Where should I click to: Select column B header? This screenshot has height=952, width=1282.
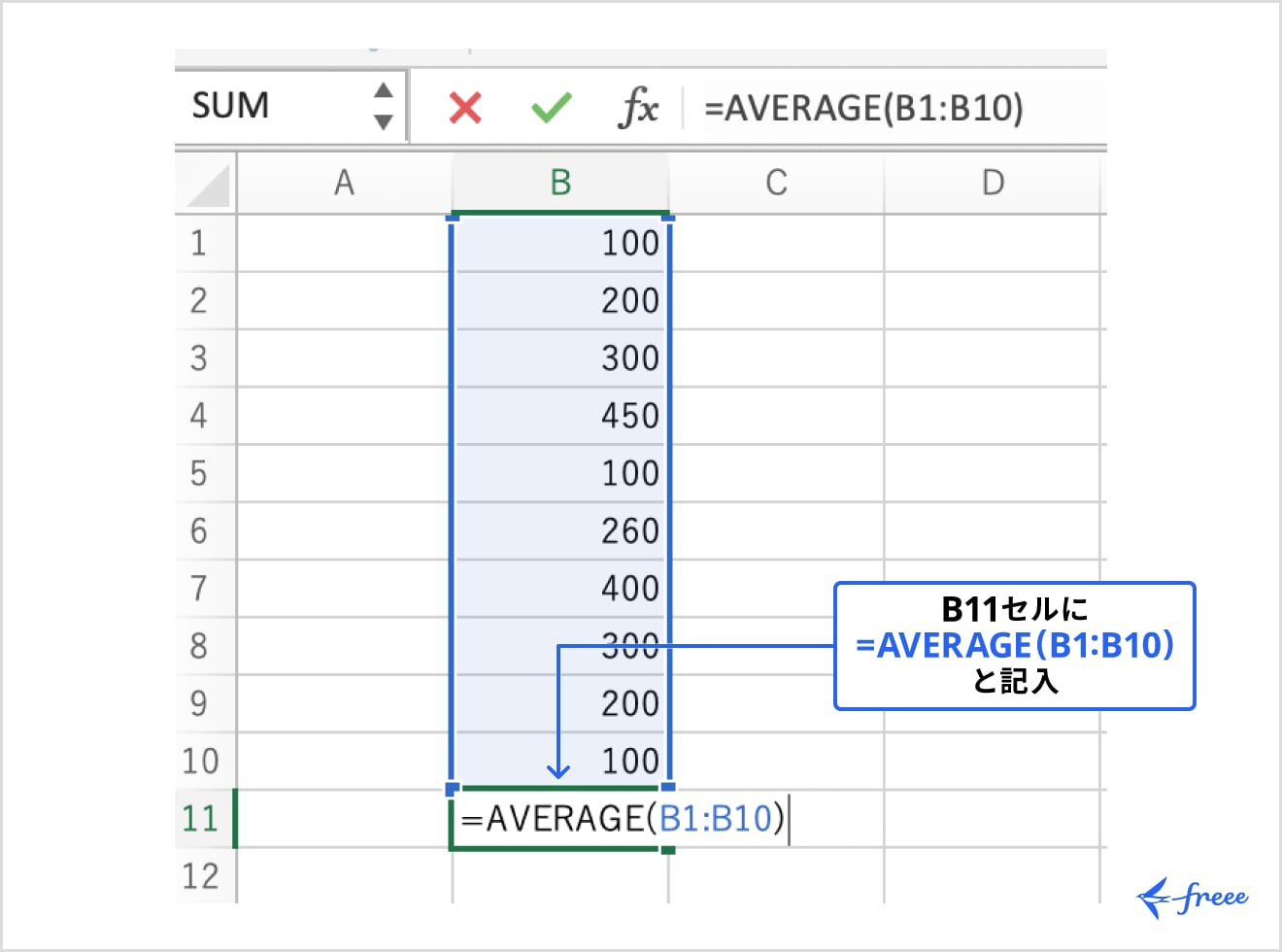pos(560,183)
